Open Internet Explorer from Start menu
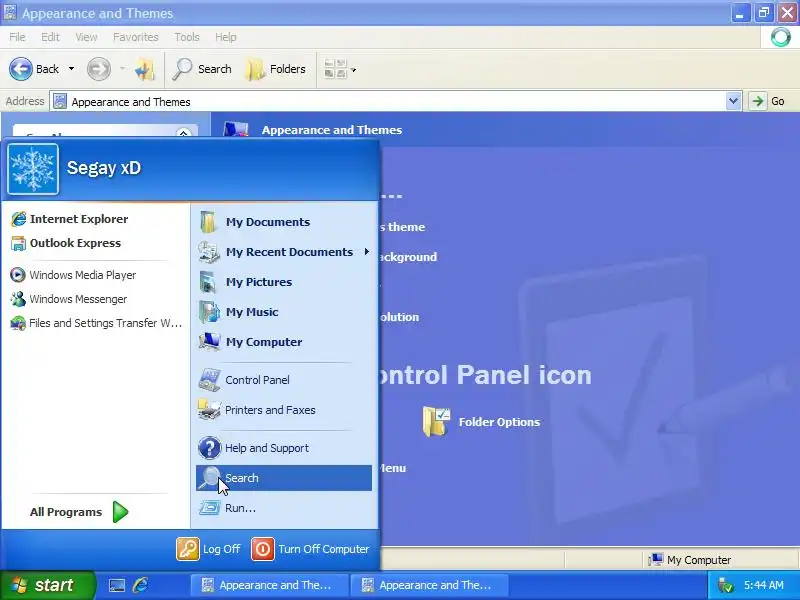800x600 pixels. (x=69, y=219)
